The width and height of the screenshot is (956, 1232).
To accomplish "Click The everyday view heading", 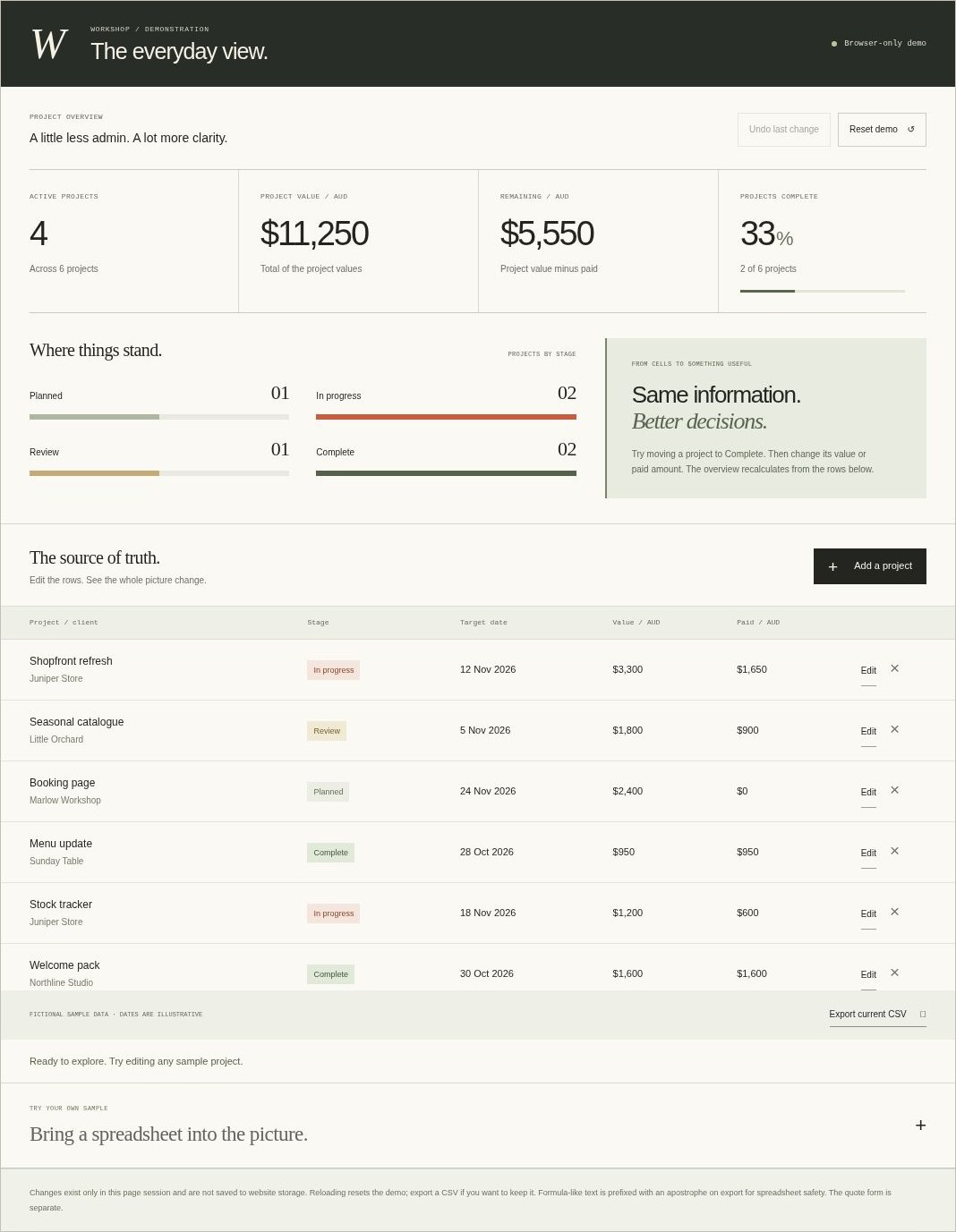I will 179,52.
